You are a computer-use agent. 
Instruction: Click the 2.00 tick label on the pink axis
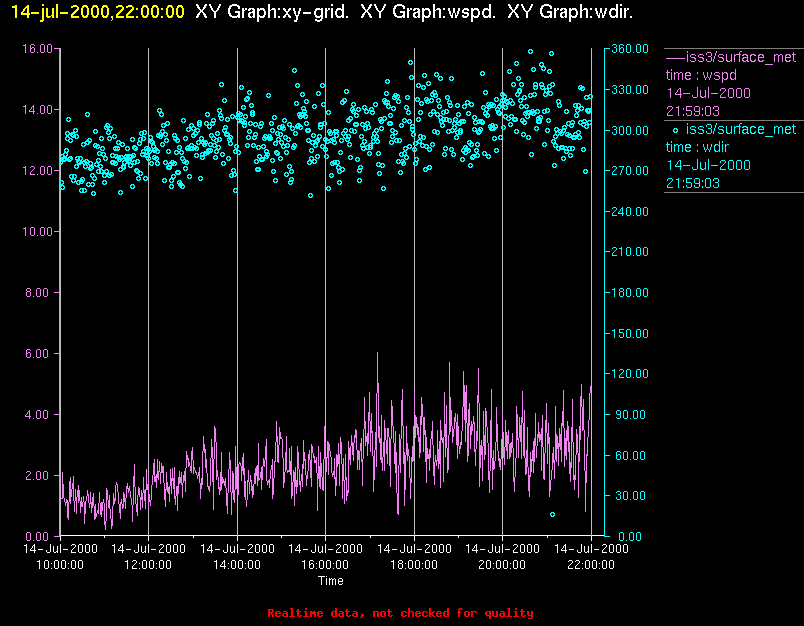(39, 476)
